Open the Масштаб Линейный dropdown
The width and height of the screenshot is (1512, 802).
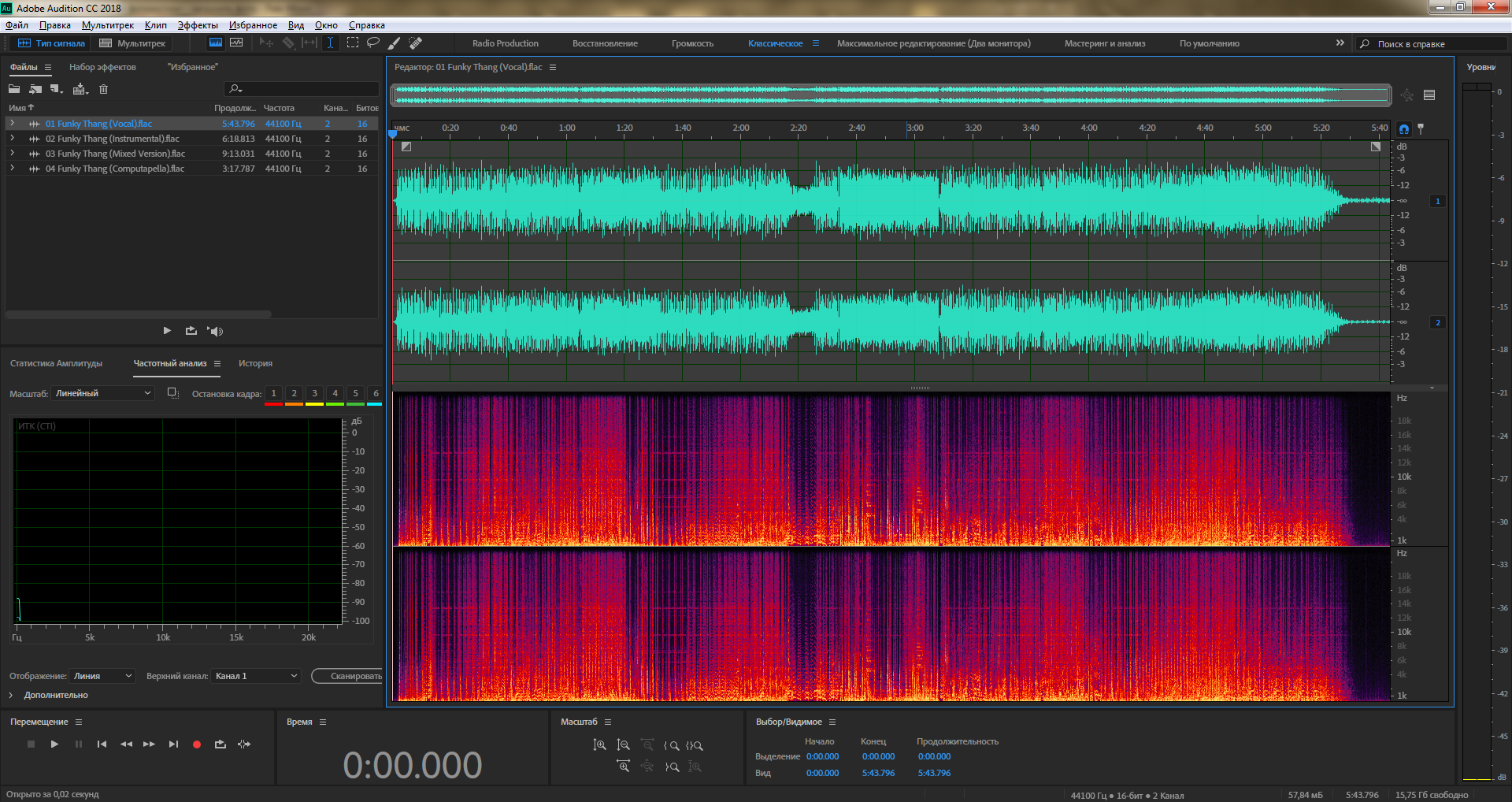(103, 393)
